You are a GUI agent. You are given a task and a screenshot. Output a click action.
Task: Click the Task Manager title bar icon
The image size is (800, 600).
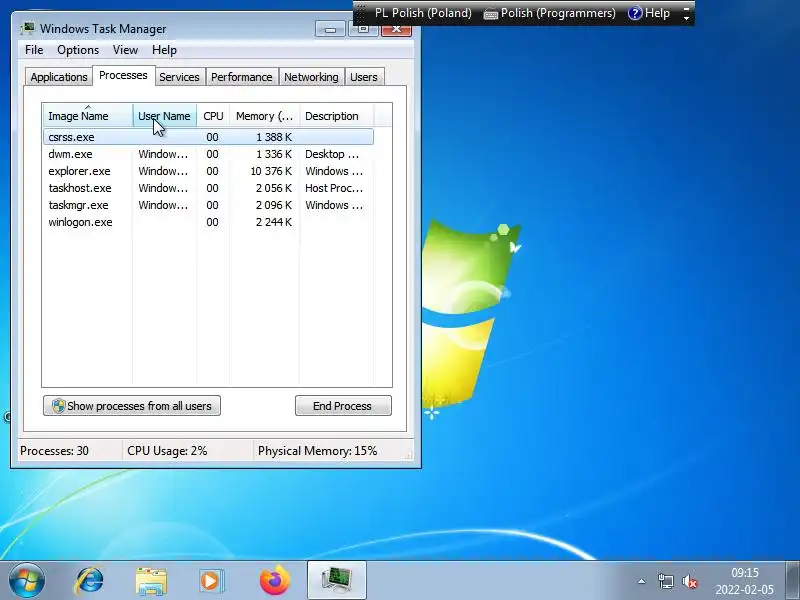point(28,29)
